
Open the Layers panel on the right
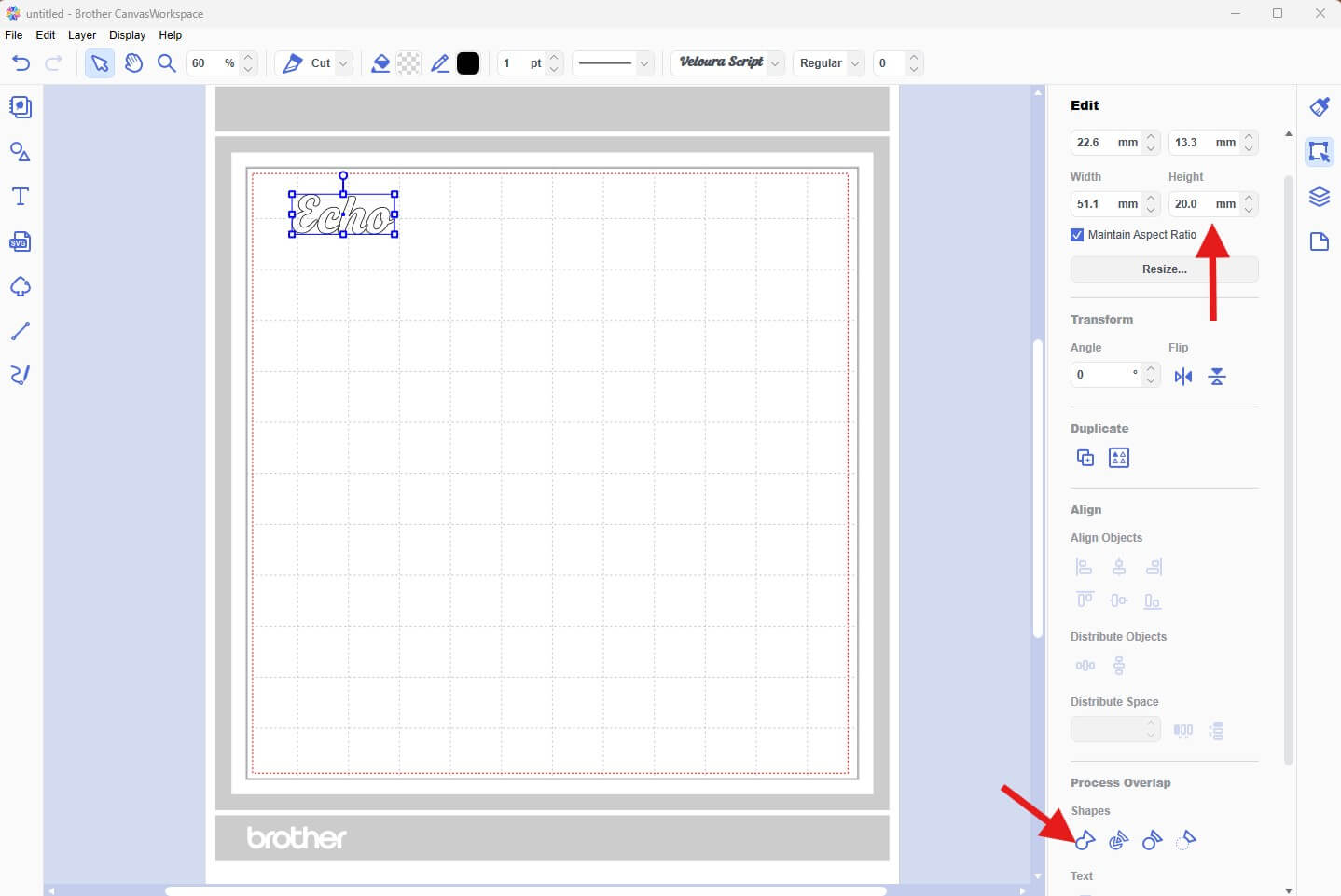1320,197
